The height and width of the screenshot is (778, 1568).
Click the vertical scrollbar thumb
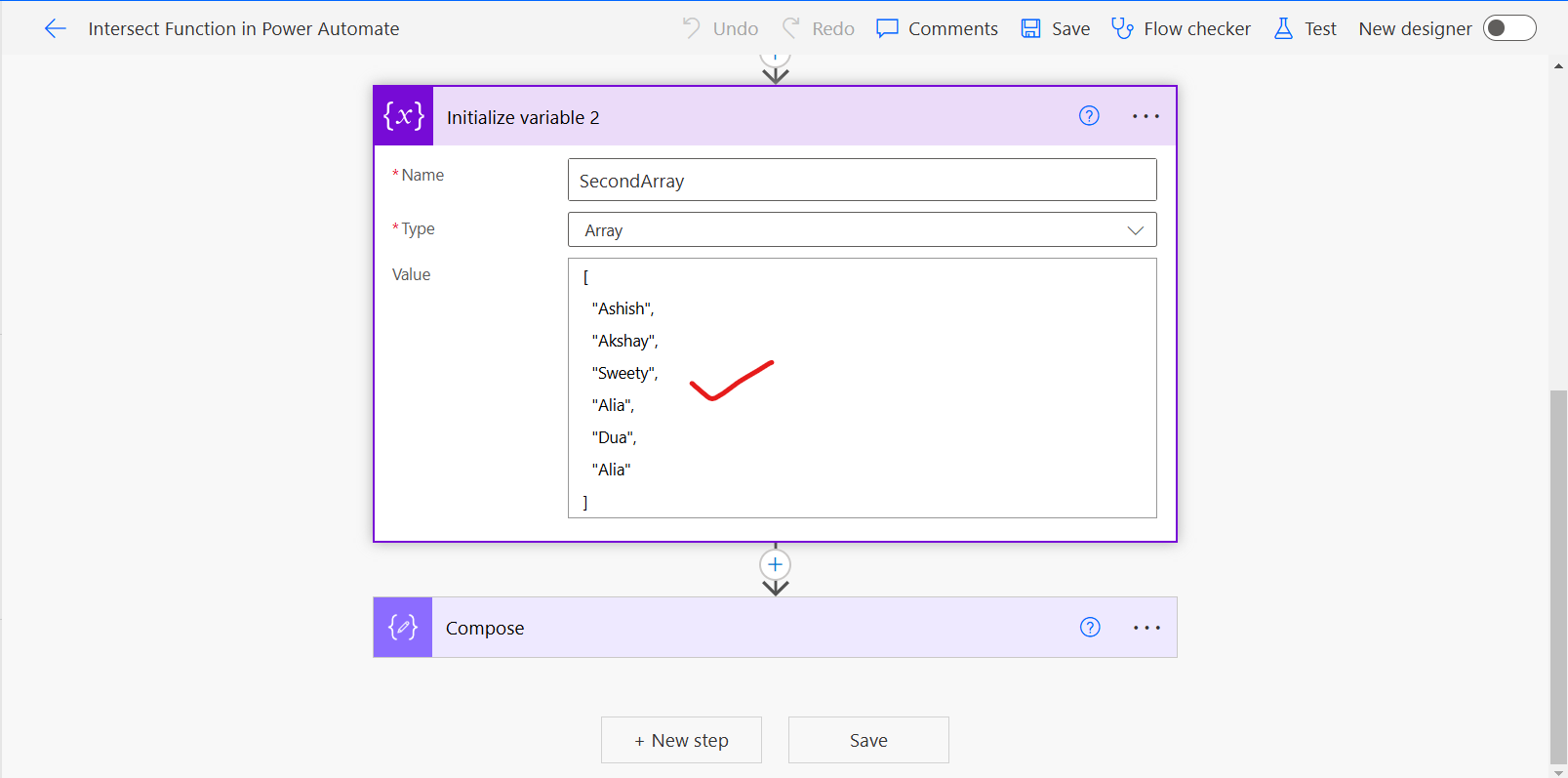coord(1558,576)
